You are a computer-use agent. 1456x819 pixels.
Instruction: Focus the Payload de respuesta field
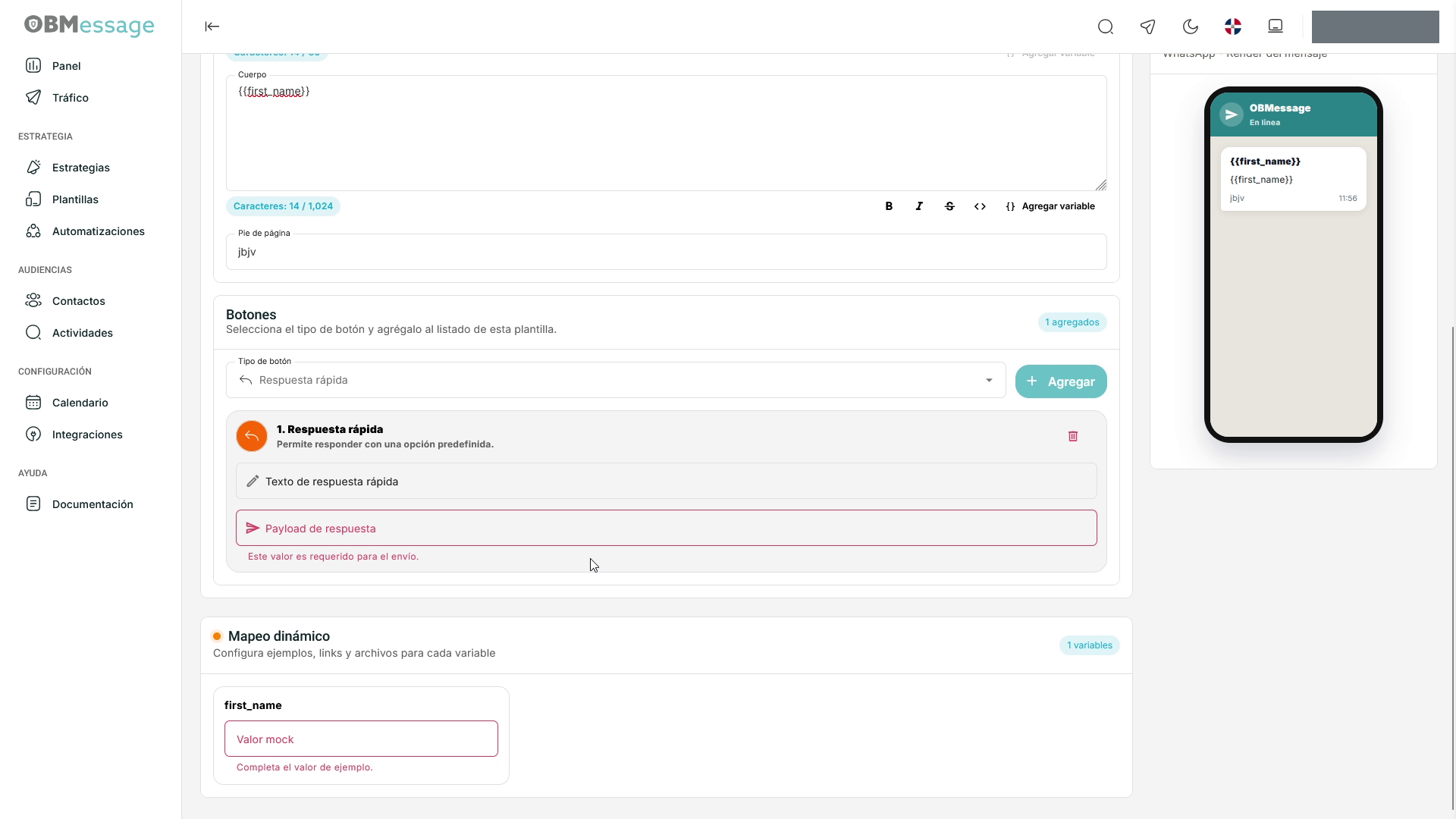tap(667, 529)
